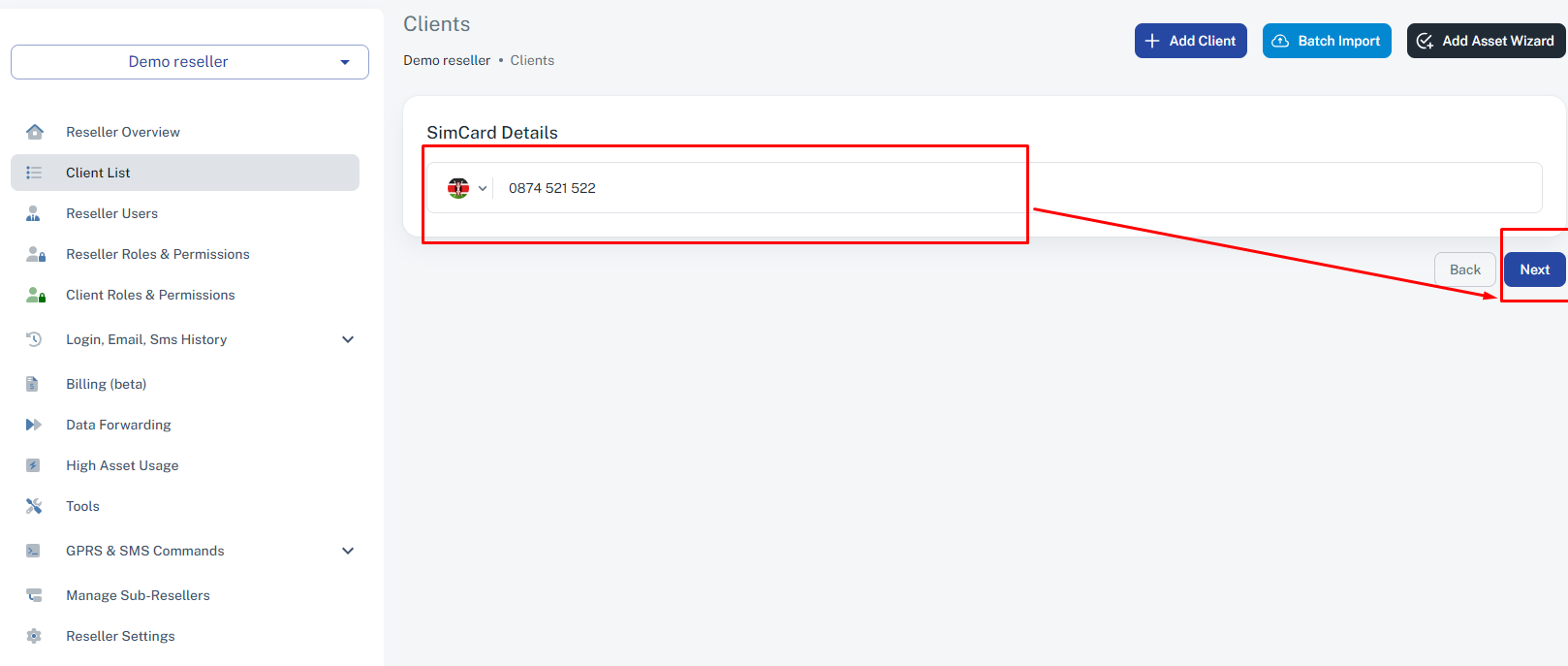1568x666 pixels.
Task: Click the Reseller Overview home icon
Action: coord(35,132)
